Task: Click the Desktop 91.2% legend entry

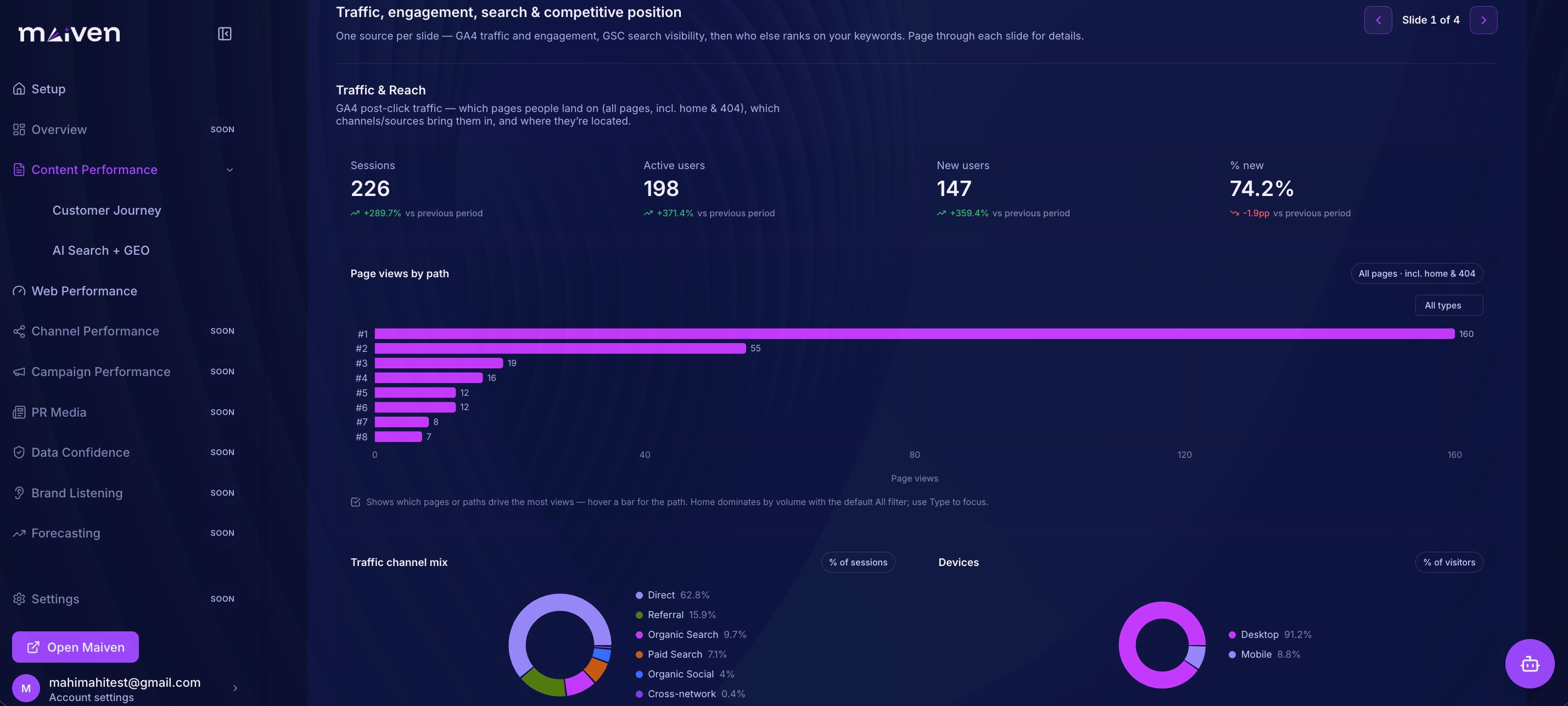Action: coord(1270,635)
